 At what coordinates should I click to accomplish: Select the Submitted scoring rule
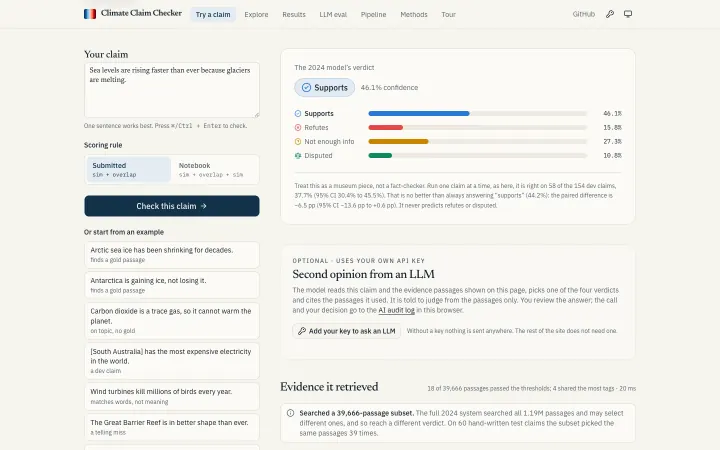pos(129,169)
